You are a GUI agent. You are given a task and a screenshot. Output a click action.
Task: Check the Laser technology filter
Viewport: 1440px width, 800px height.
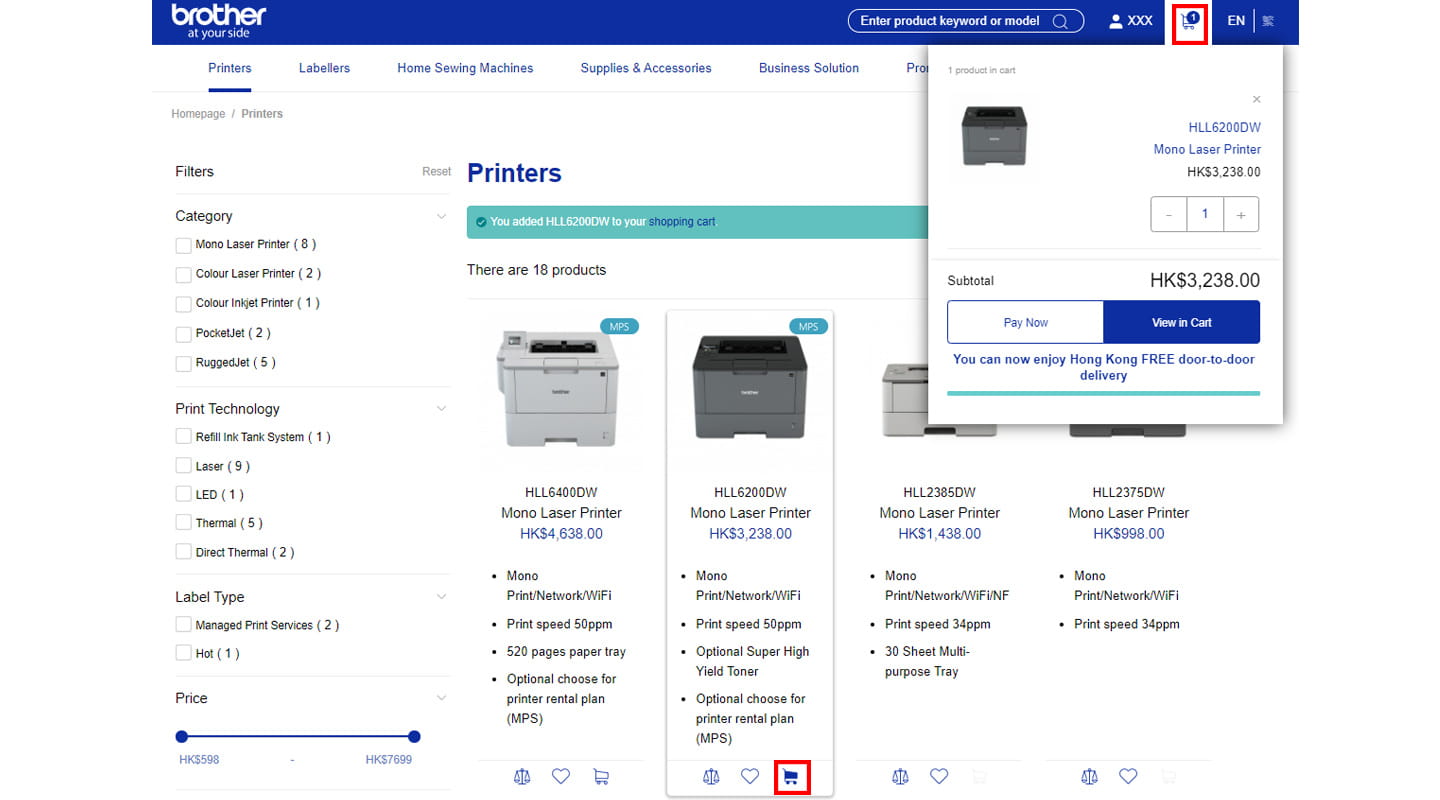(x=183, y=465)
